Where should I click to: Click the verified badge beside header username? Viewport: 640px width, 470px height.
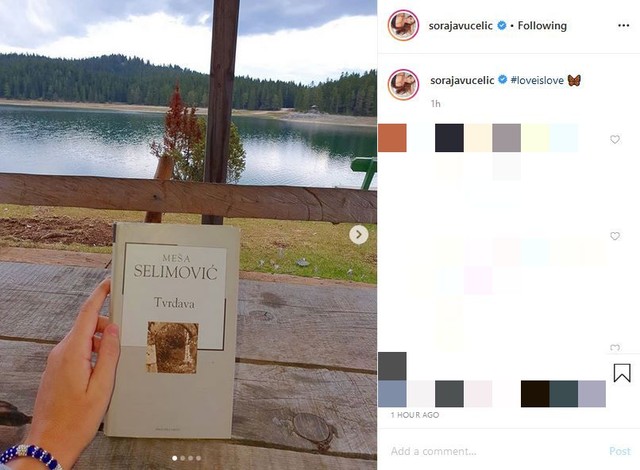(502, 25)
